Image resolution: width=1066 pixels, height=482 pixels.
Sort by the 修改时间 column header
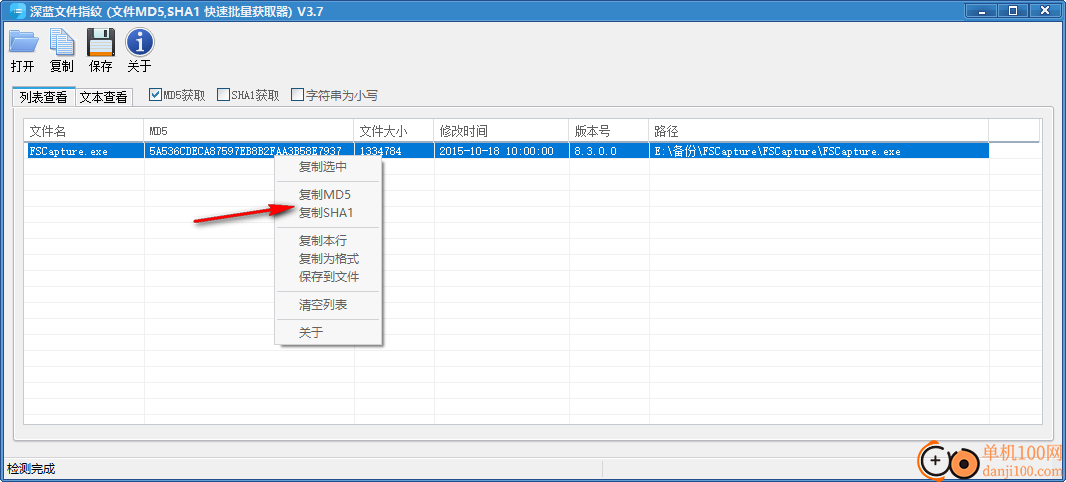502,131
